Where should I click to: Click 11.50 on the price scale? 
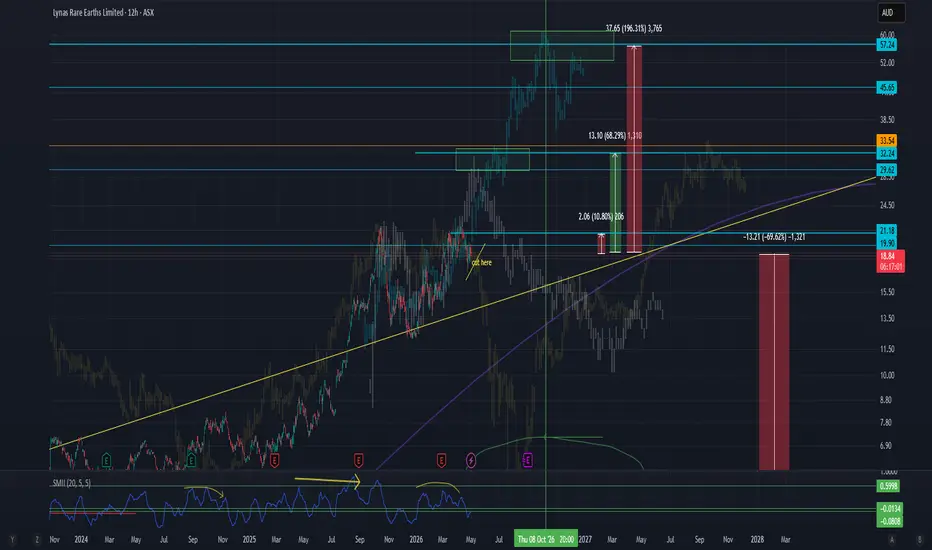pyautogui.click(x=887, y=349)
